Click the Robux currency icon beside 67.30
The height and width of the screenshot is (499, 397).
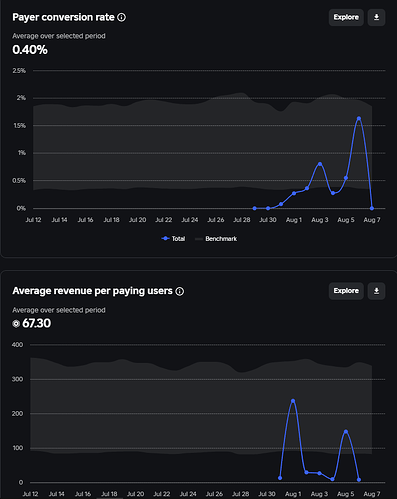point(16,324)
